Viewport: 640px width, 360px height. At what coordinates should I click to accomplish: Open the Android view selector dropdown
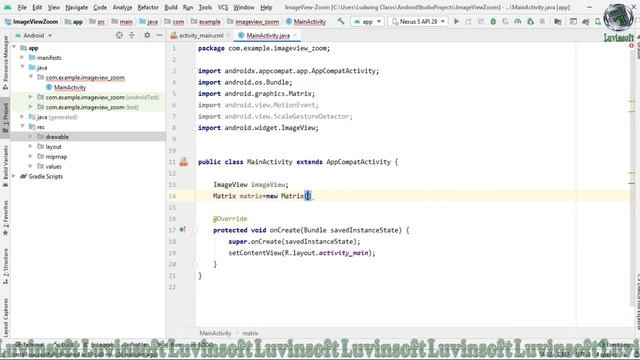pos(34,36)
